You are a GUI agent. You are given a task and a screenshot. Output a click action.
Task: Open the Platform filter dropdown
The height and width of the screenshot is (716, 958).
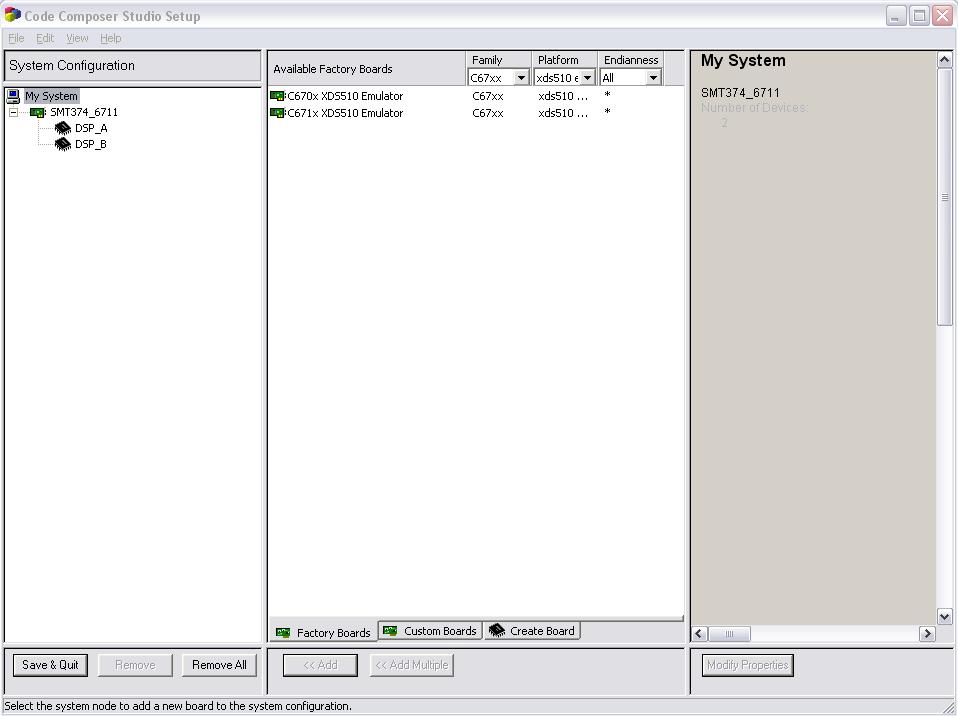coord(587,78)
